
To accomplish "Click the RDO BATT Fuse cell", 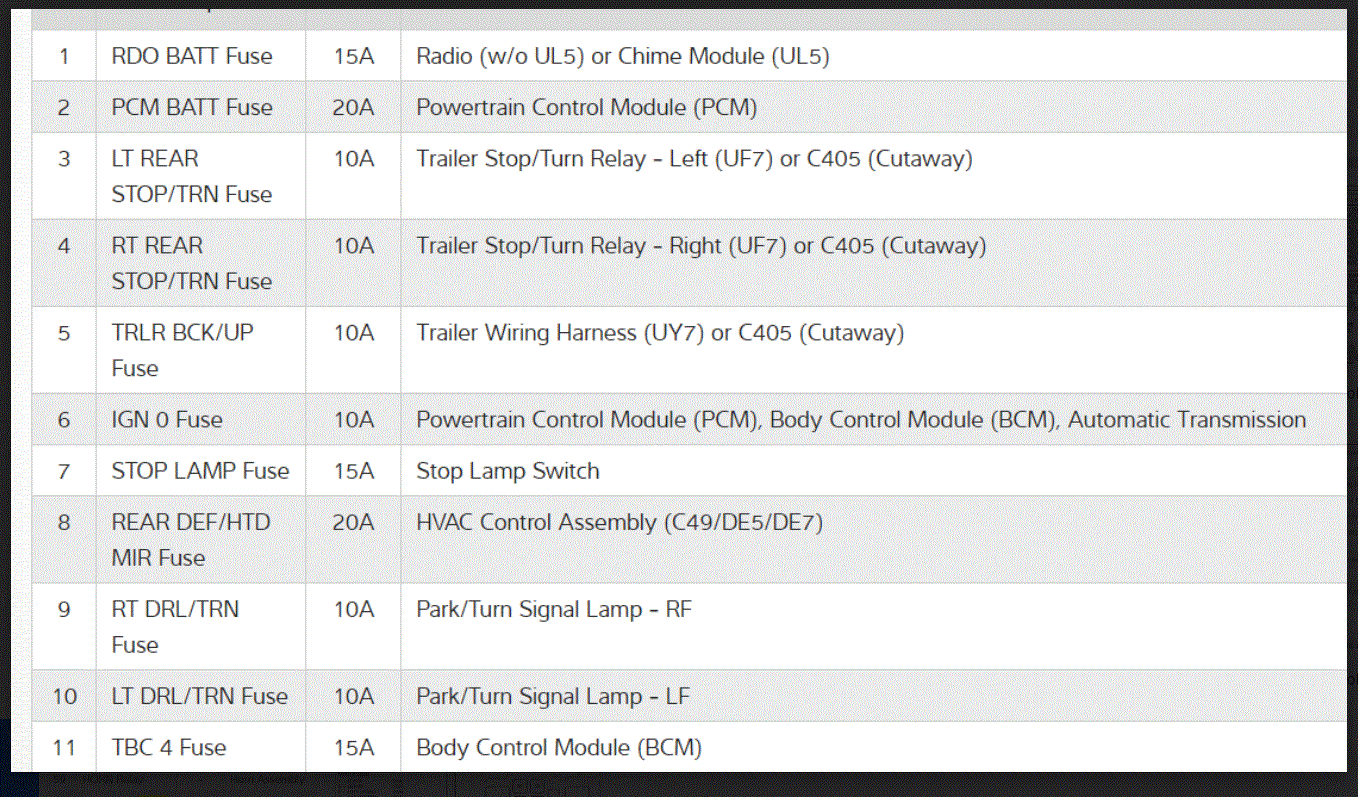I will pos(192,56).
